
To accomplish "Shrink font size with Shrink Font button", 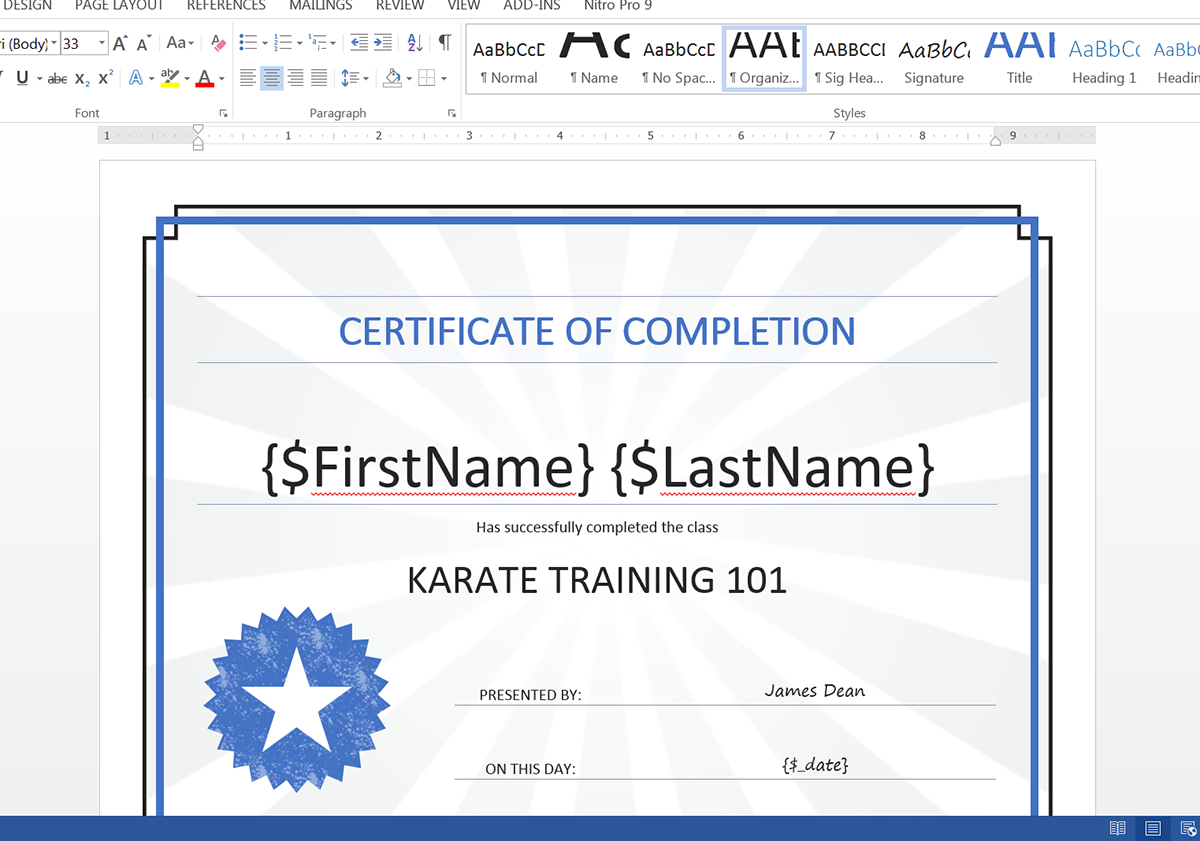I will (x=143, y=43).
